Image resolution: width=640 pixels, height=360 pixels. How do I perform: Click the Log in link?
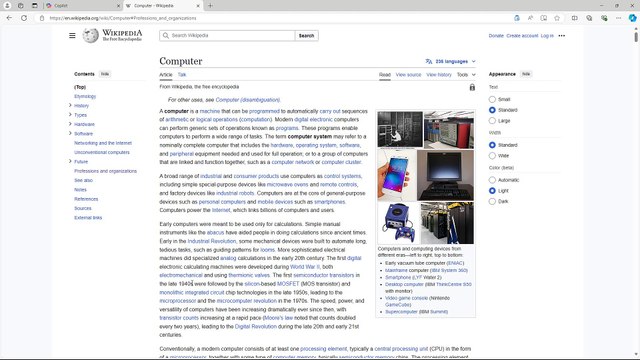[x=547, y=36]
